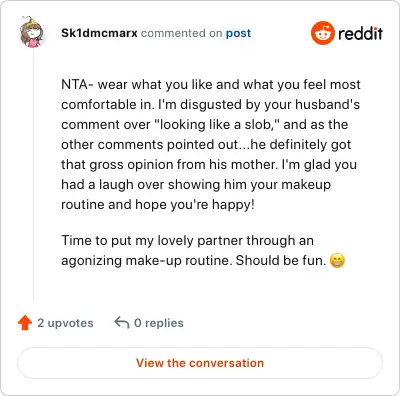Click the curved reply arrow icon

click(x=122, y=322)
